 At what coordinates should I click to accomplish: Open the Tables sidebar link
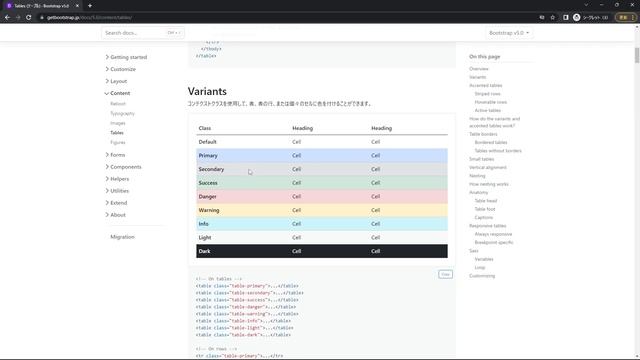(x=117, y=133)
